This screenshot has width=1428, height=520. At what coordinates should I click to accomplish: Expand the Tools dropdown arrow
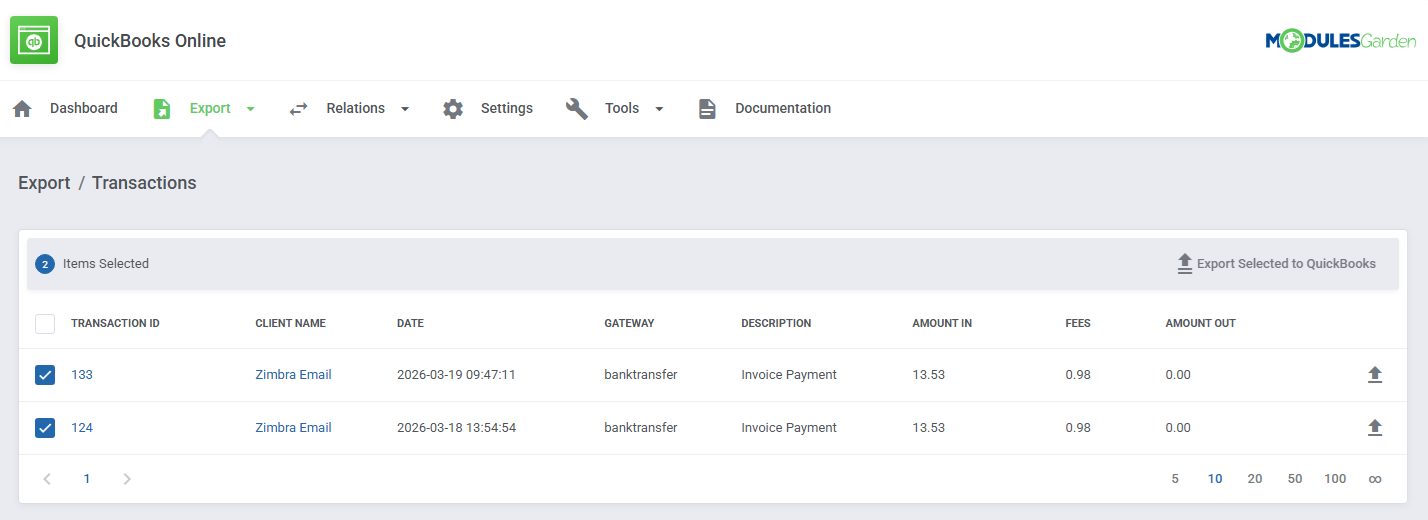659,109
